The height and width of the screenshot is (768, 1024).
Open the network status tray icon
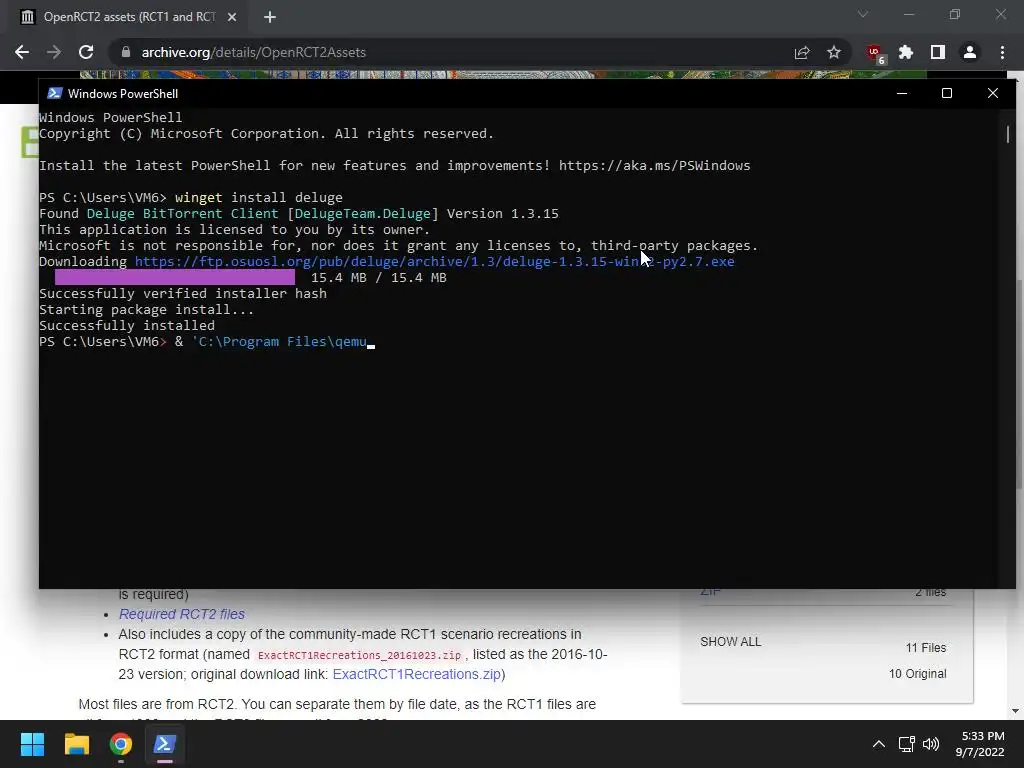pos(906,744)
